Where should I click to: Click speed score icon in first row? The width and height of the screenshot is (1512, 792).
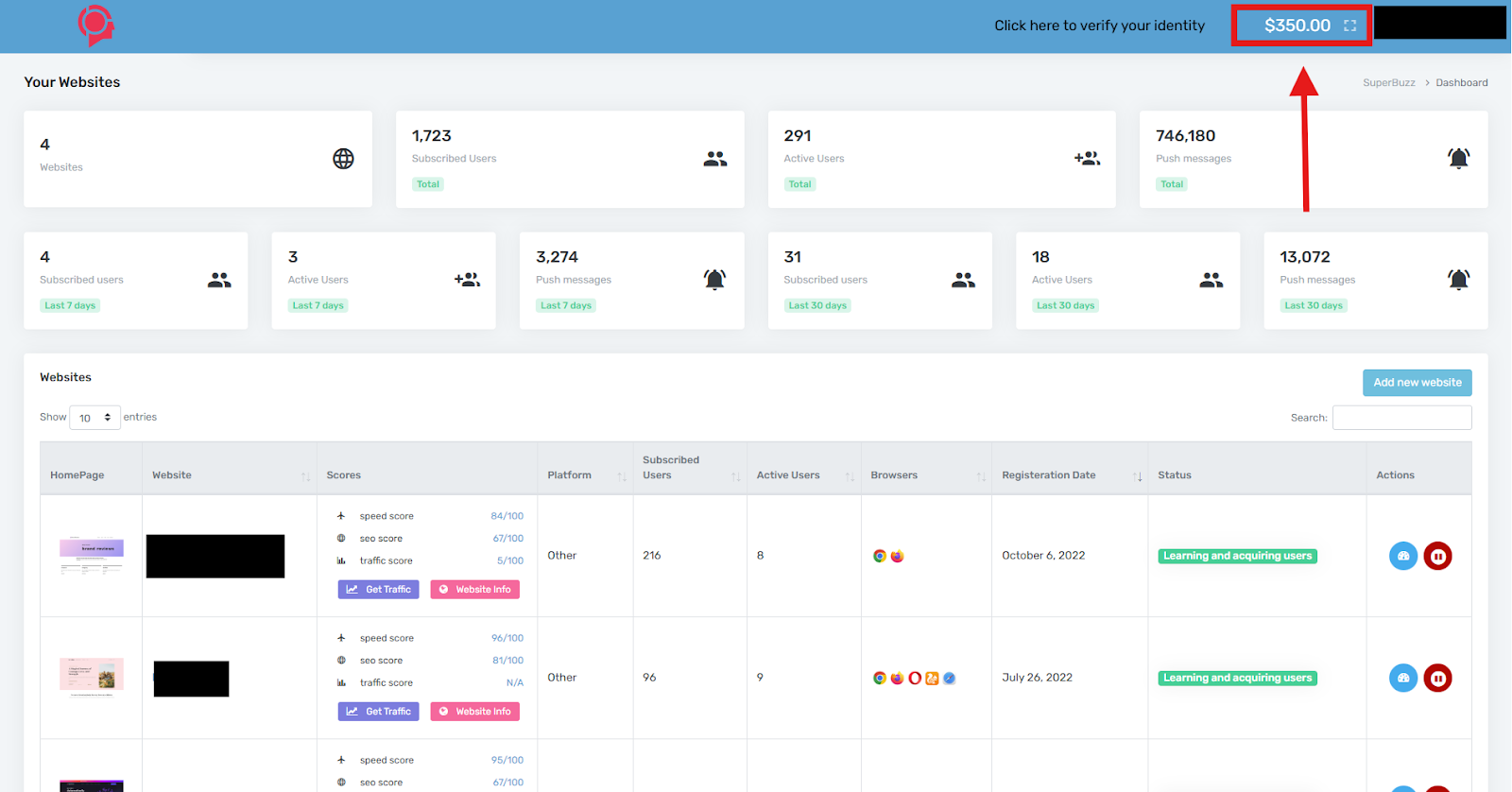[x=341, y=516]
